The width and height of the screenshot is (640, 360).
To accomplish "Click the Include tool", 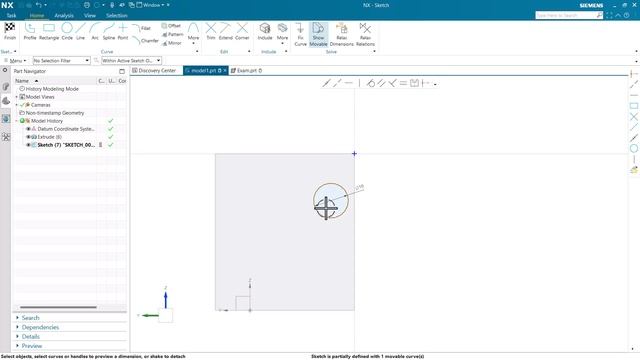I will (x=265, y=31).
